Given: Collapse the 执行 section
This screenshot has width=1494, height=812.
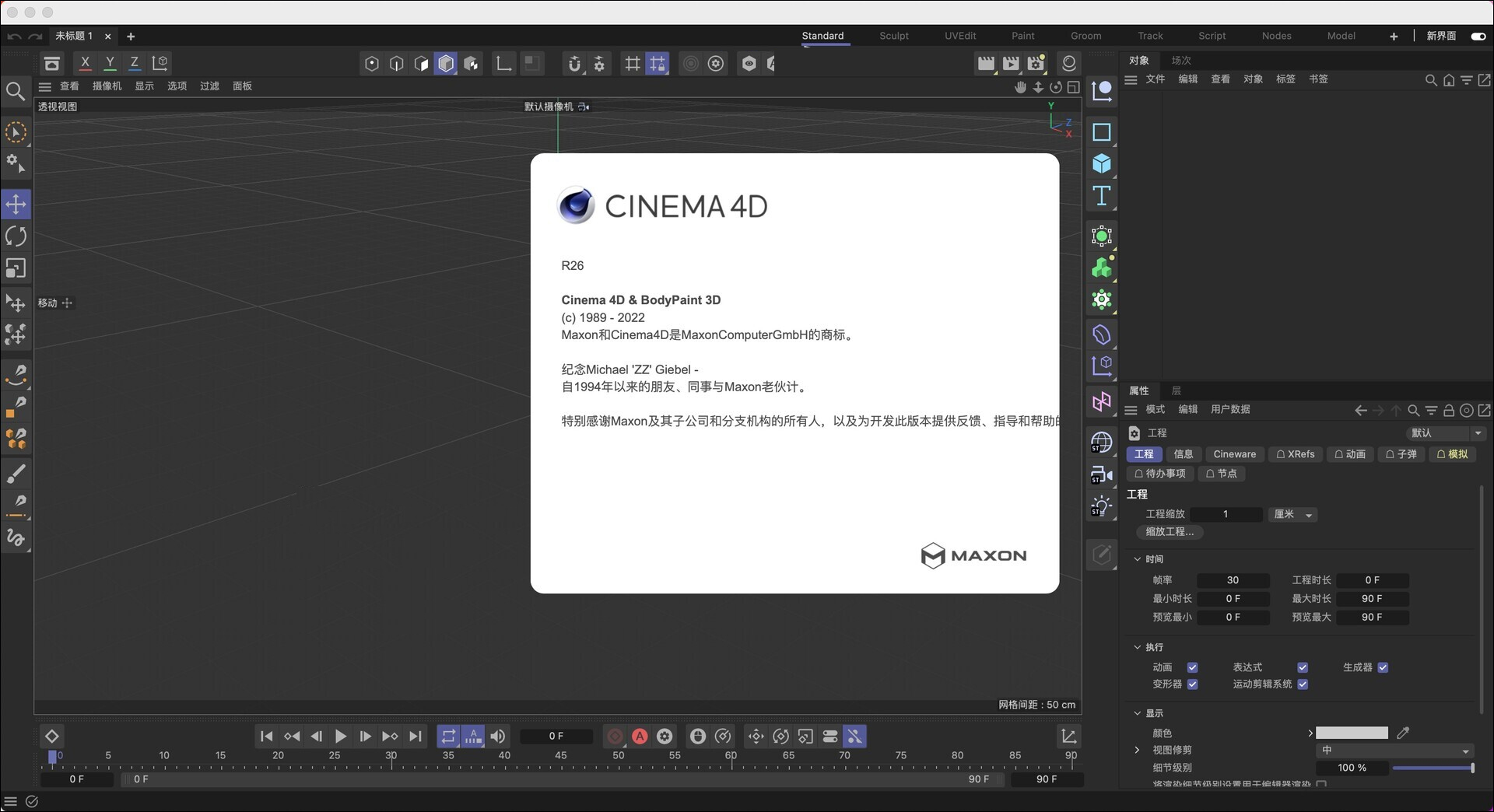Looking at the screenshot, I should click(1137, 647).
